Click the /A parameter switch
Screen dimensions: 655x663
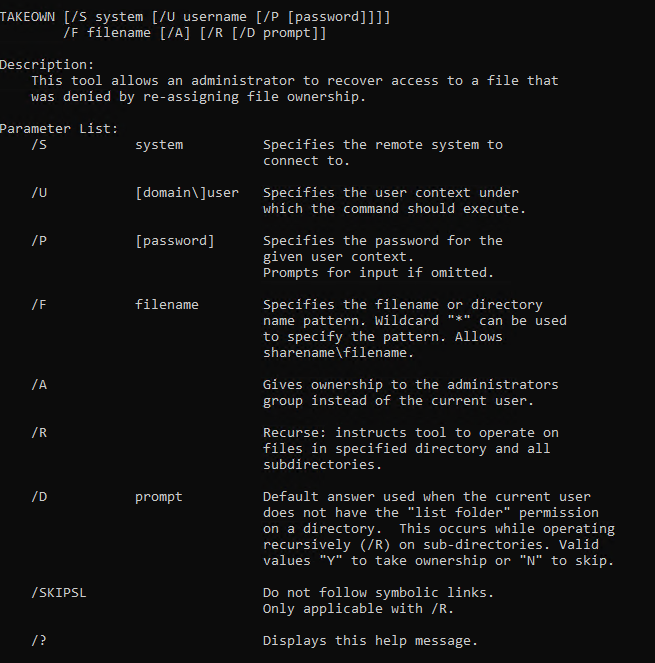[39, 385]
